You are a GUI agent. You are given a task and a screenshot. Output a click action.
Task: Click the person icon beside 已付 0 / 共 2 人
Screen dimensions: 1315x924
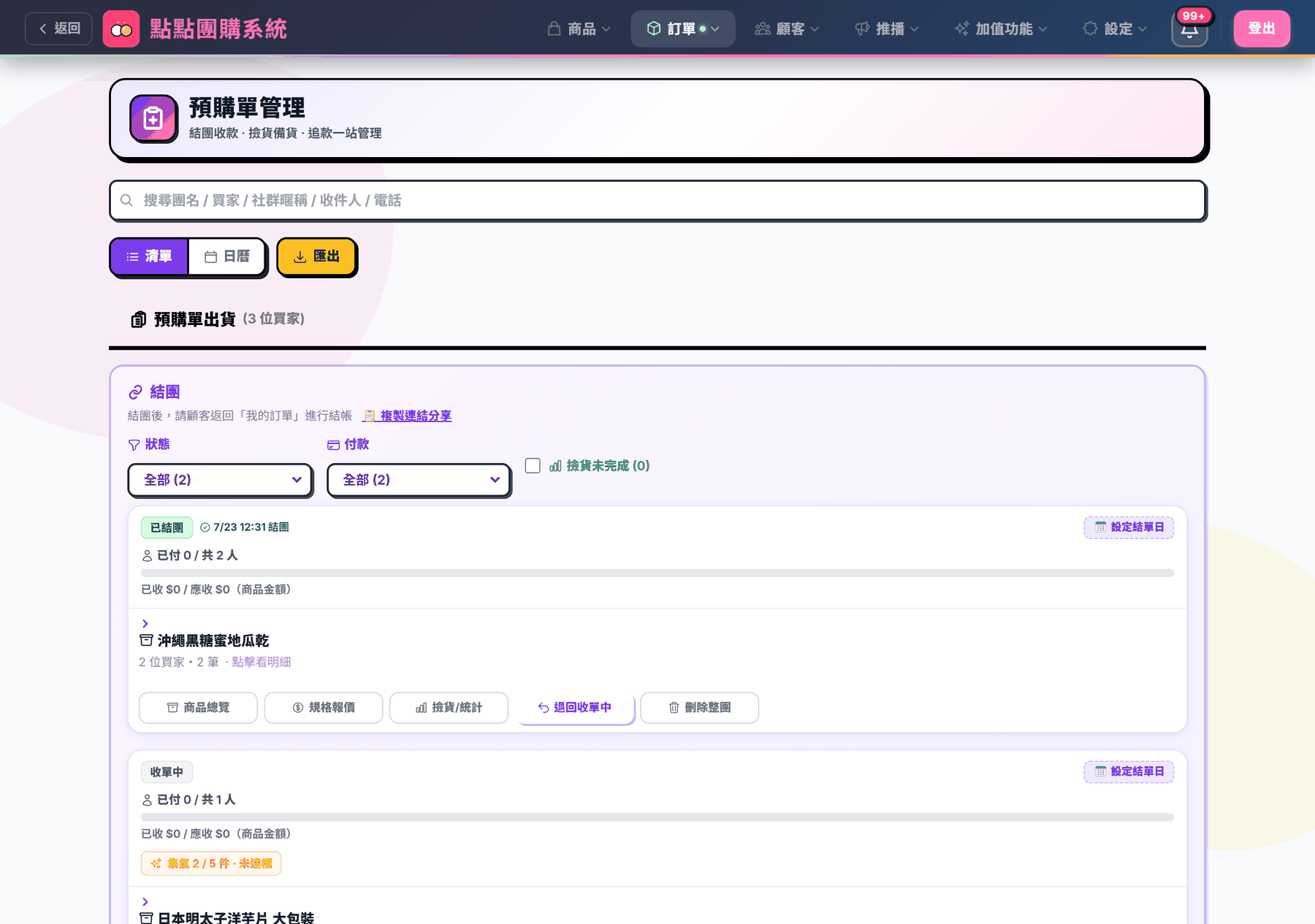coord(147,556)
